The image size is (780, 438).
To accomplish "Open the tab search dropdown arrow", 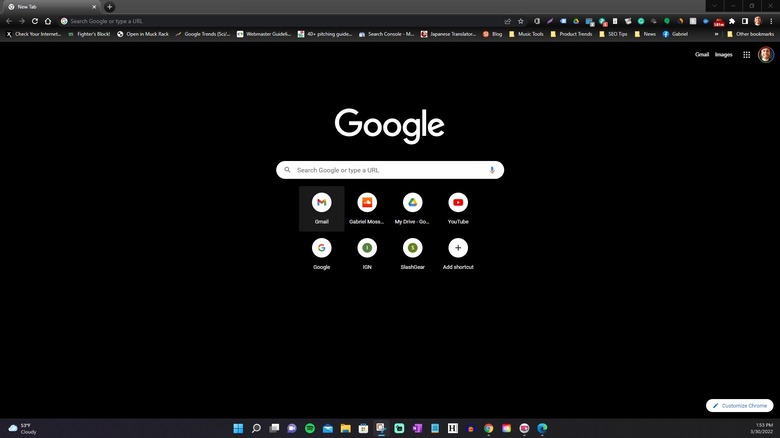I will (714, 6).
